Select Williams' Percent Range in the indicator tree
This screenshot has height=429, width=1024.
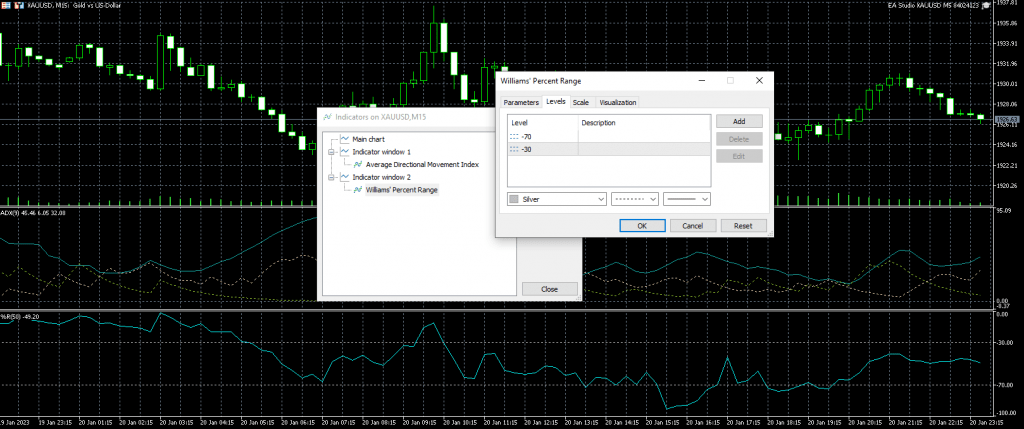(401, 189)
